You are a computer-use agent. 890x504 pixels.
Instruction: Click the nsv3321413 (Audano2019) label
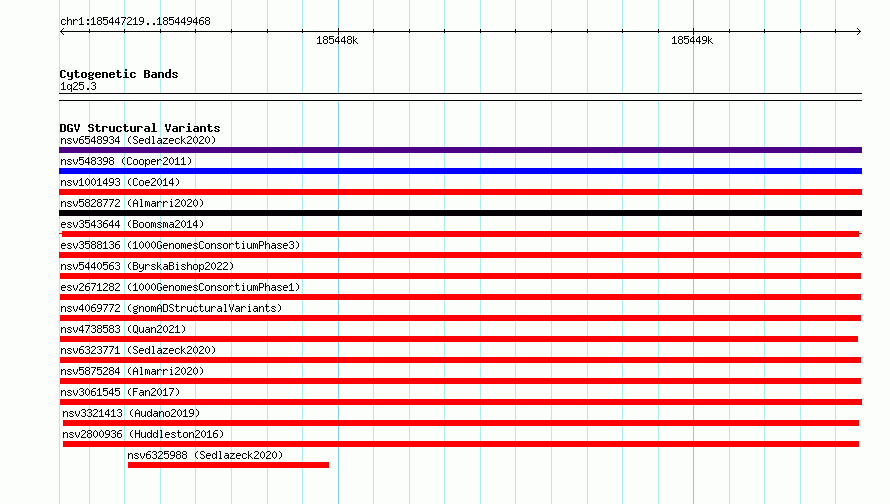point(131,413)
